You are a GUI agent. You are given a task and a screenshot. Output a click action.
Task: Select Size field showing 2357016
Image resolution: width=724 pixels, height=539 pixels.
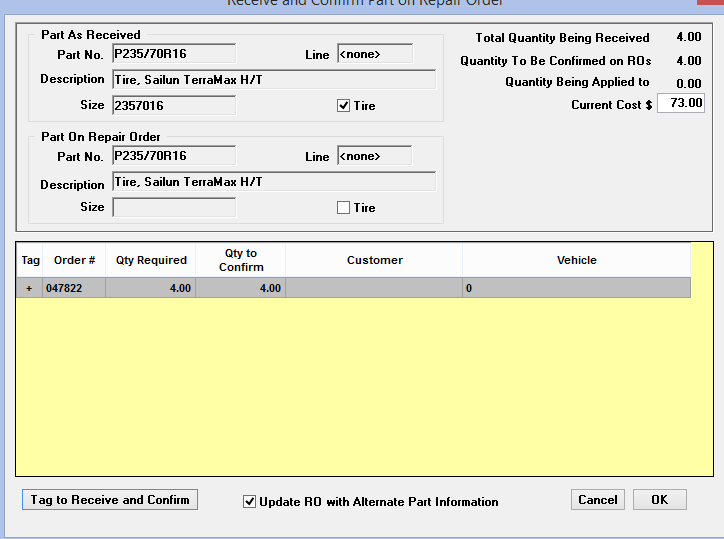coord(174,105)
